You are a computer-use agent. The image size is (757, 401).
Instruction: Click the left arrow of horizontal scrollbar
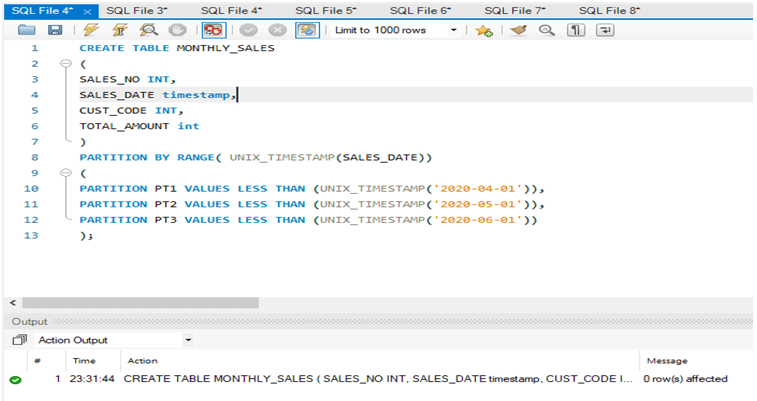(x=13, y=302)
